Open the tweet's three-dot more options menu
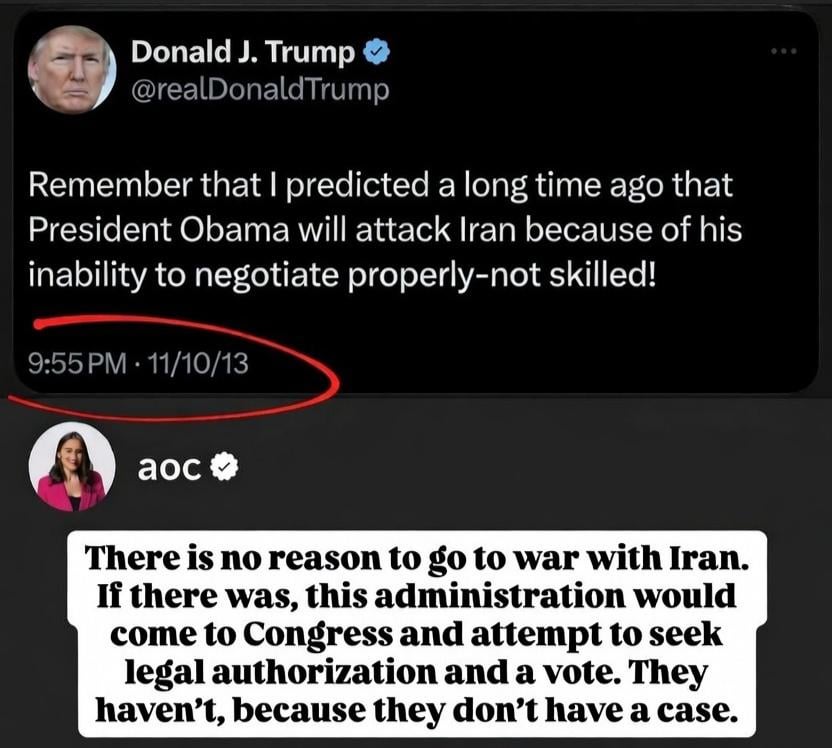This screenshot has height=748, width=832. tap(784, 51)
